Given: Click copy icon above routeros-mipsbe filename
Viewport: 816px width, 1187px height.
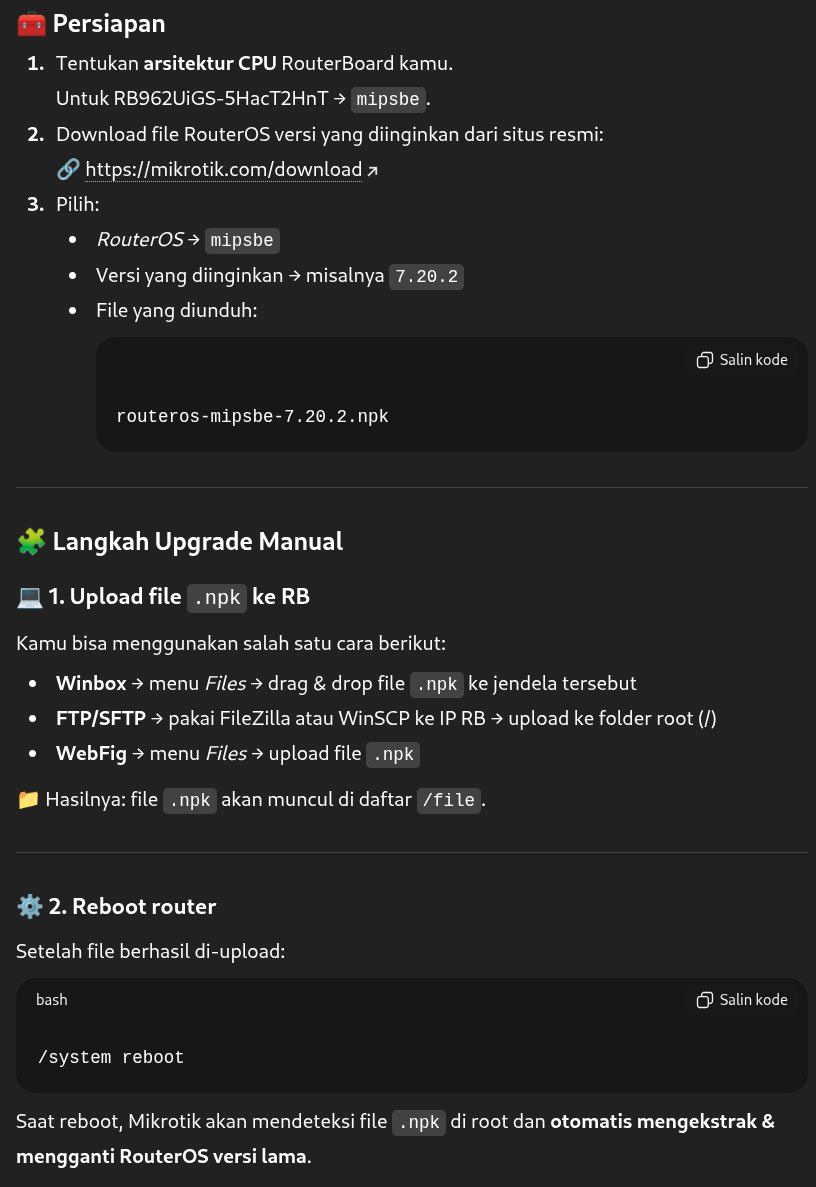Looking at the screenshot, I should [705, 360].
